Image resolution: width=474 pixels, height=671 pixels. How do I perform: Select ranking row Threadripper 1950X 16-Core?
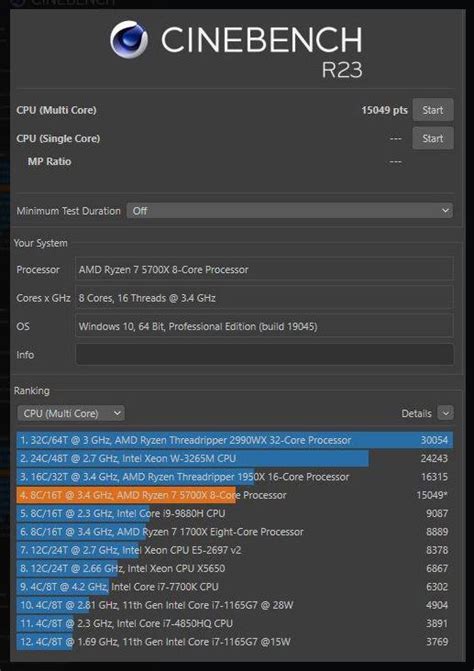coord(235,477)
